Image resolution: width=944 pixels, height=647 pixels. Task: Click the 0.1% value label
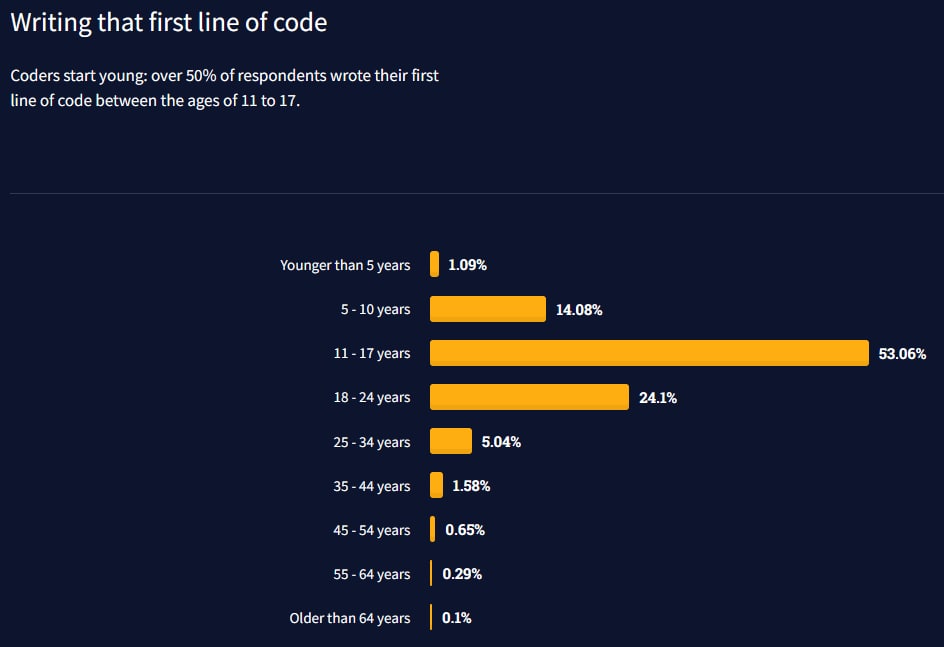tap(456, 618)
